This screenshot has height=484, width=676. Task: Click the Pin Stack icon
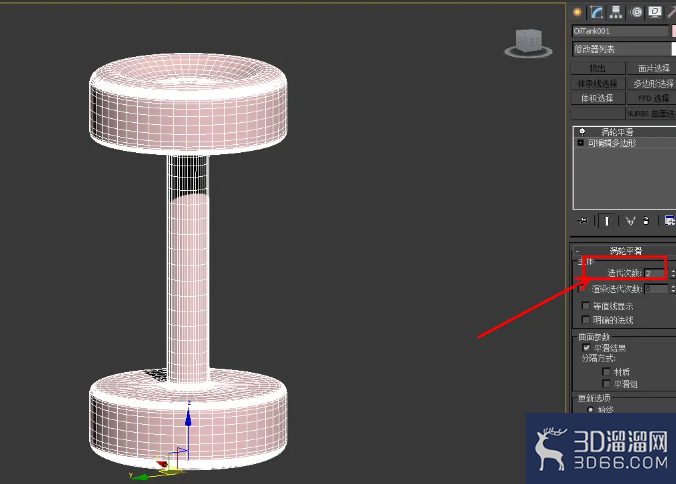point(583,221)
